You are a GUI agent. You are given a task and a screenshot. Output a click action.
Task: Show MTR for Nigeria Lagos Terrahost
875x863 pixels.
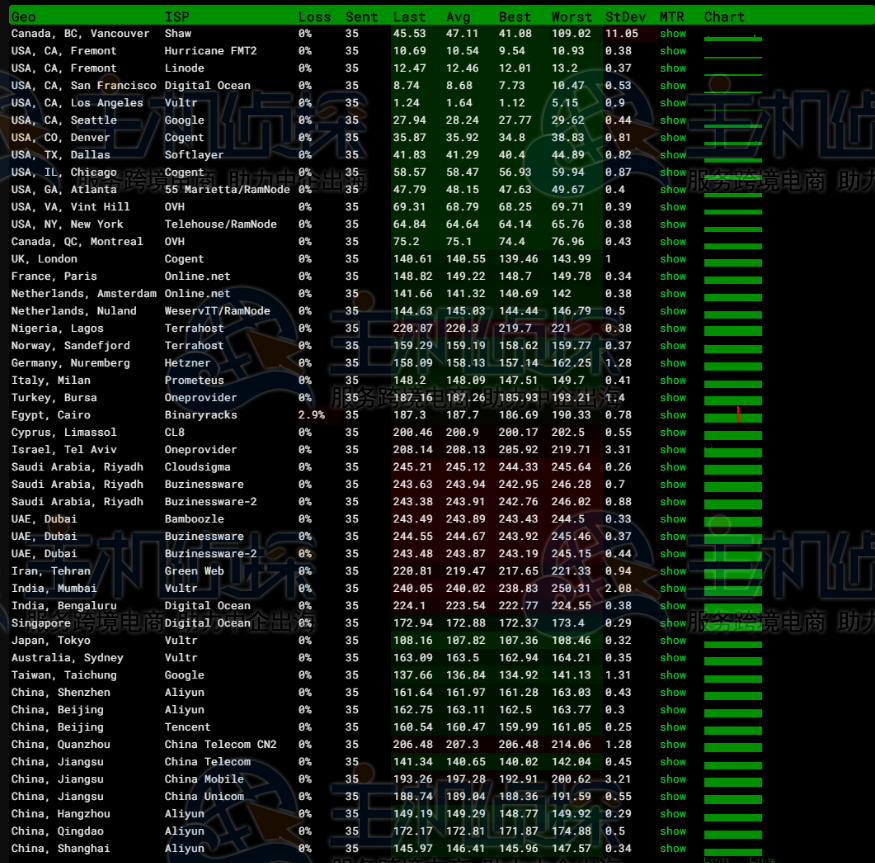tap(672, 328)
